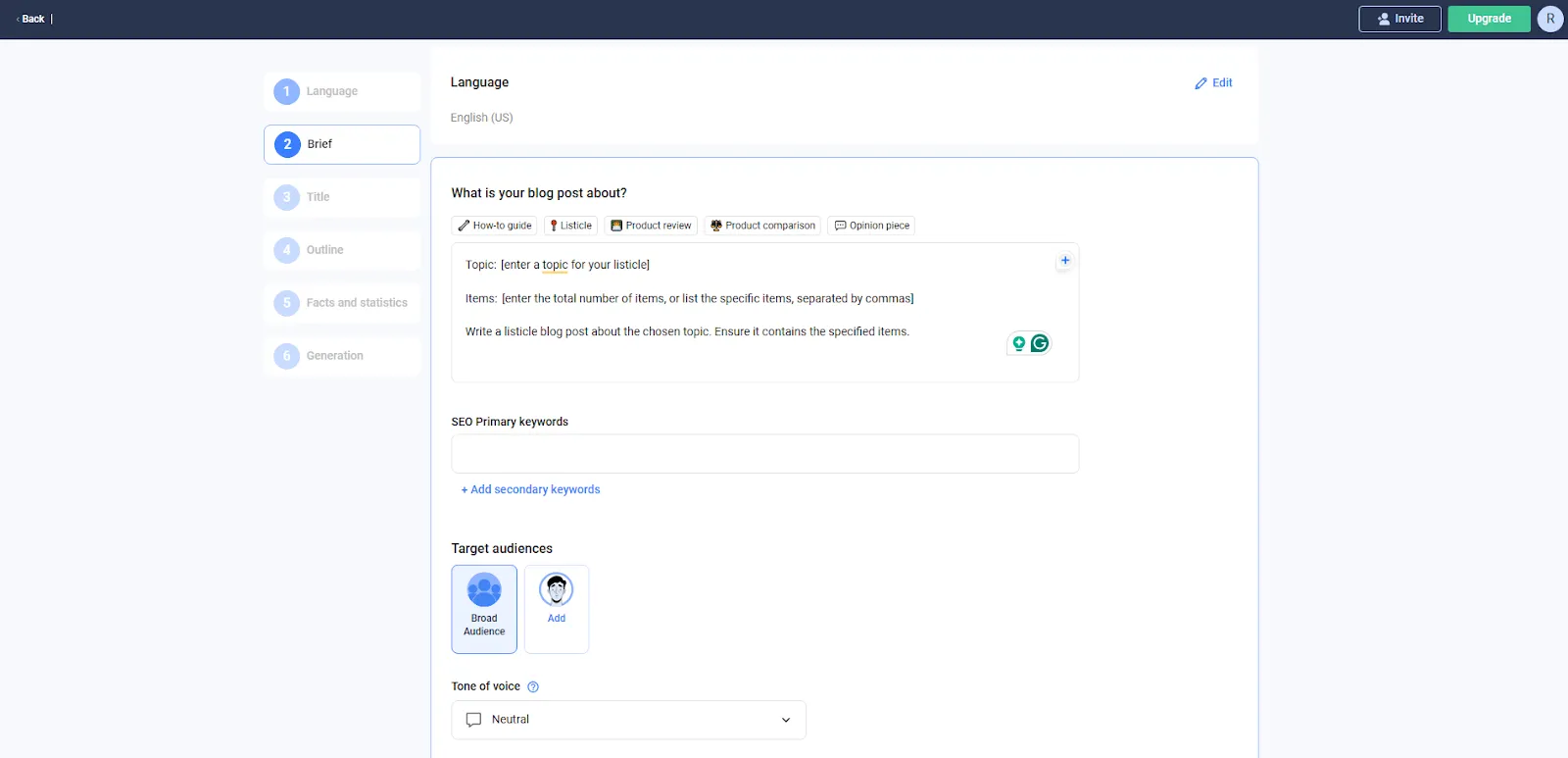This screenshot has height=758, width=1568.
Task: Open the Outline step in sidebar
Action: (x=342, y=250)
